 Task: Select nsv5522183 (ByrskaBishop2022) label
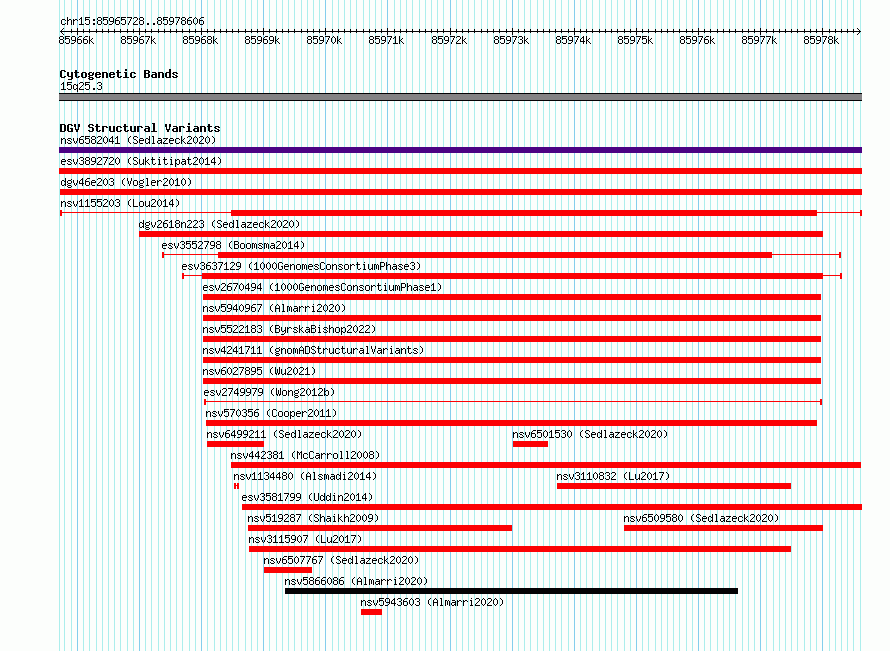pyautogui.click(x=289, y=329)
